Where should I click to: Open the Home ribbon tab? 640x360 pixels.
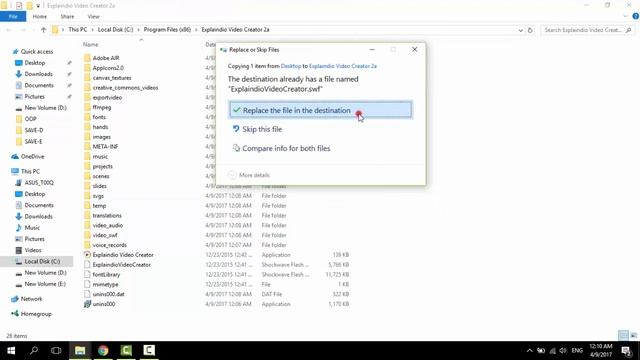40,17
